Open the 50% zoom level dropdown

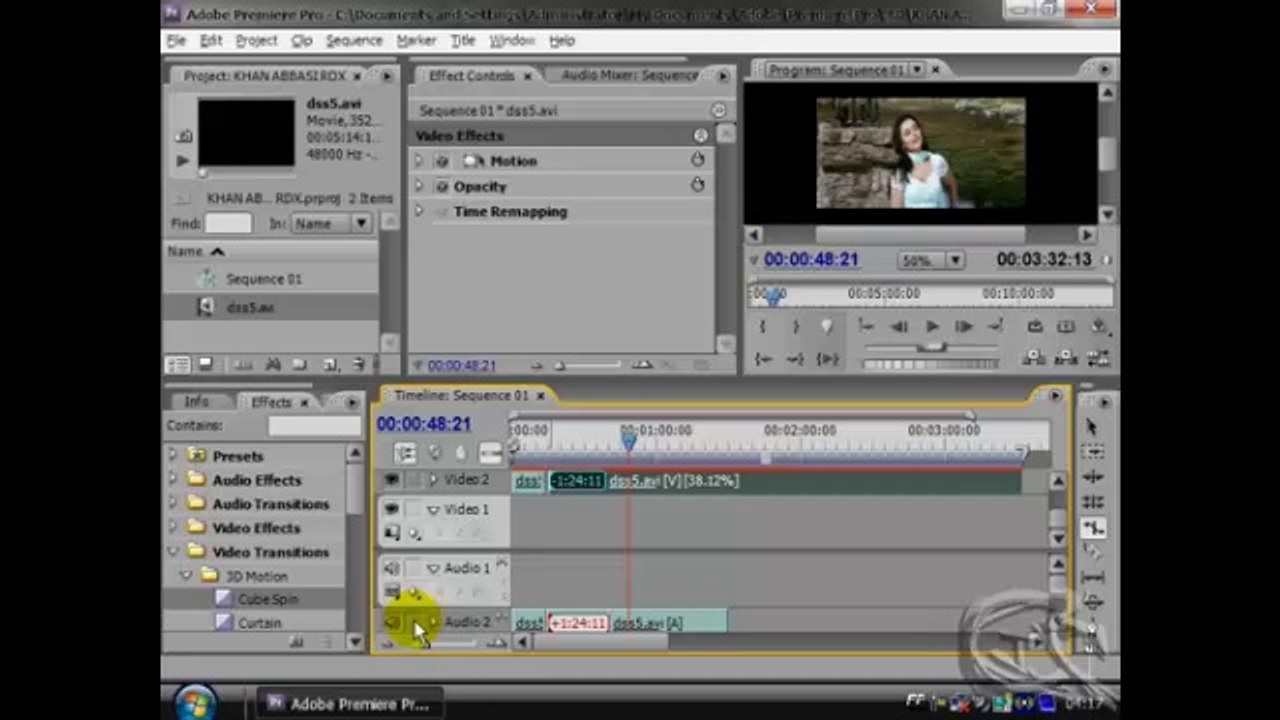pyautogui.click(x=956, y=260)
